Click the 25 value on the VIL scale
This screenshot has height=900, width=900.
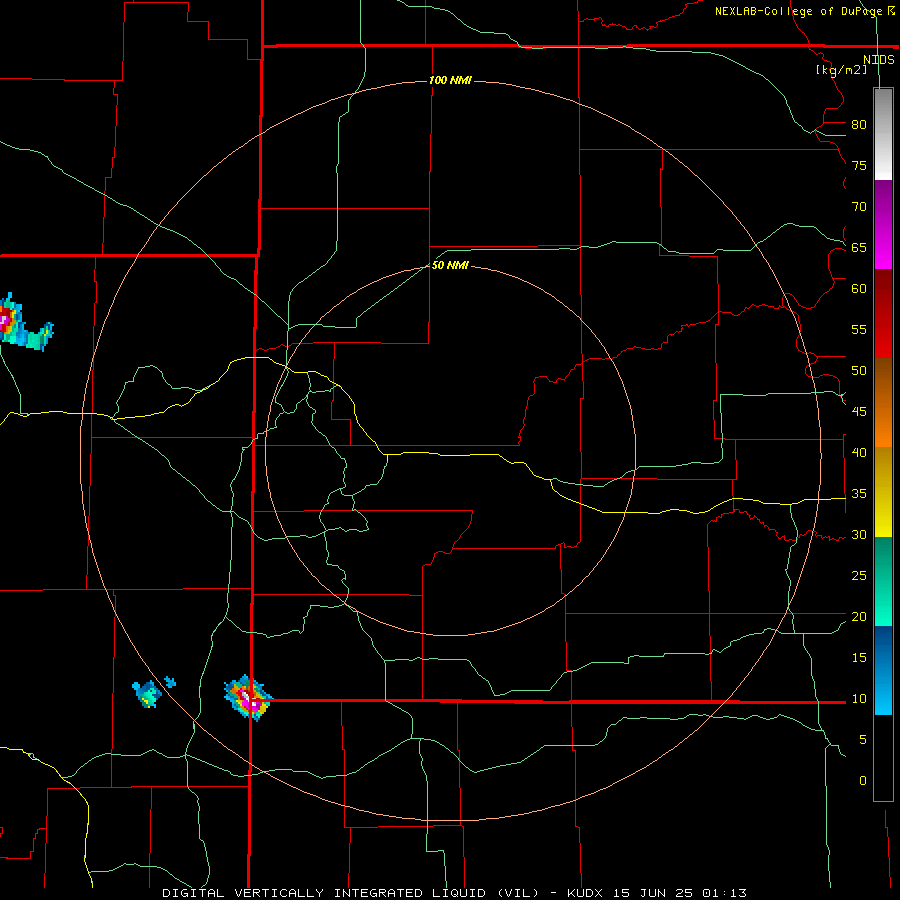pyautogui.click(x=859, y=576)
